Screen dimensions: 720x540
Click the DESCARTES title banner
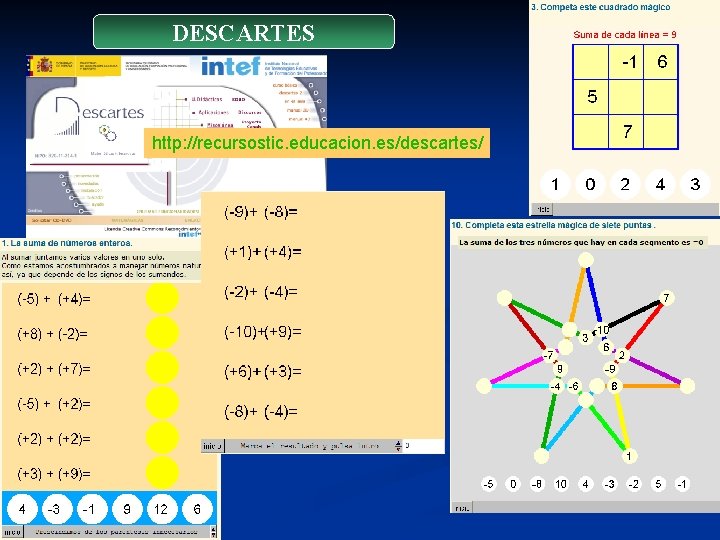(x=244, y=32)
